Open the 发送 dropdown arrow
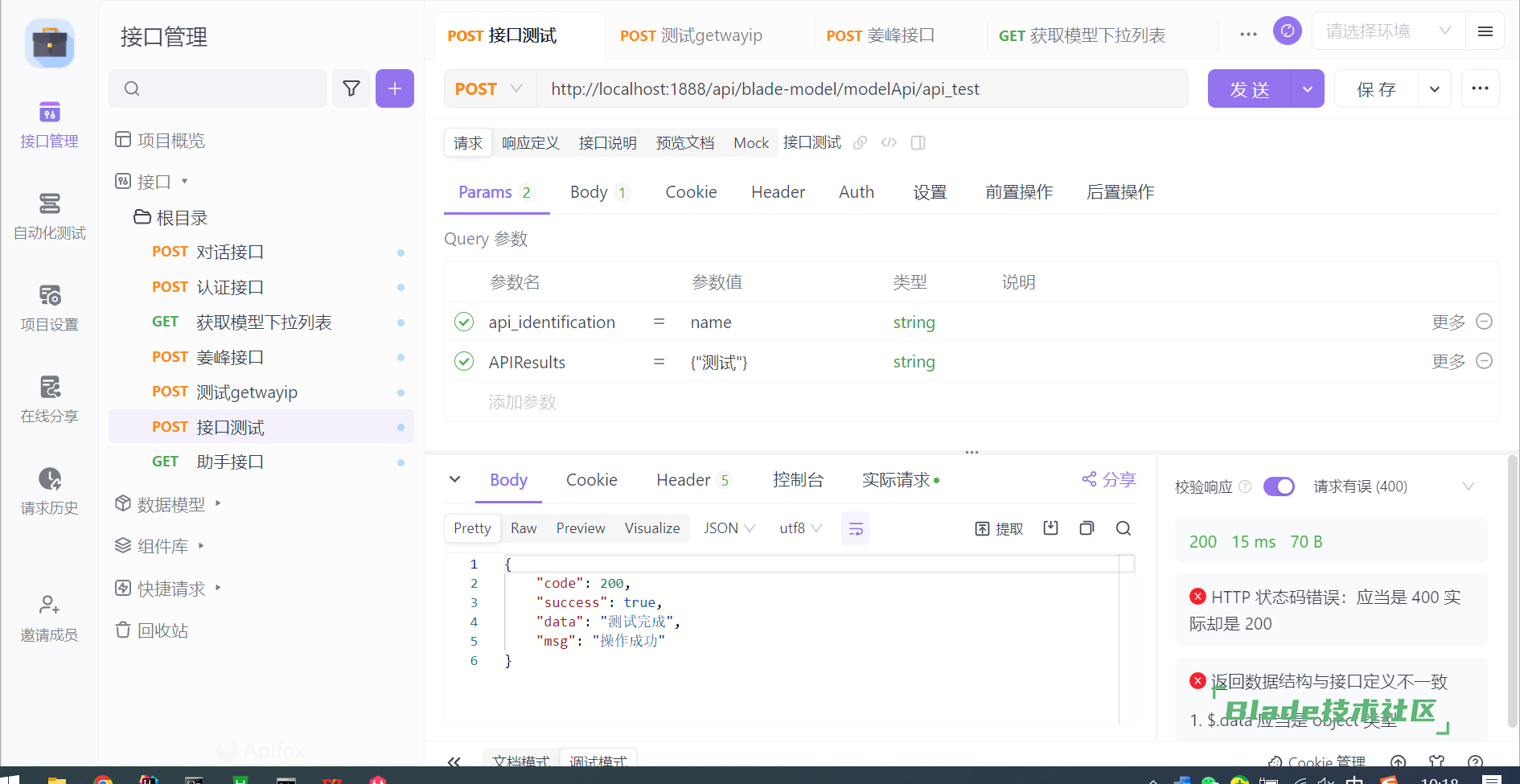The height and width of the screenshot is (784, 1520). tap(1308, 88)
